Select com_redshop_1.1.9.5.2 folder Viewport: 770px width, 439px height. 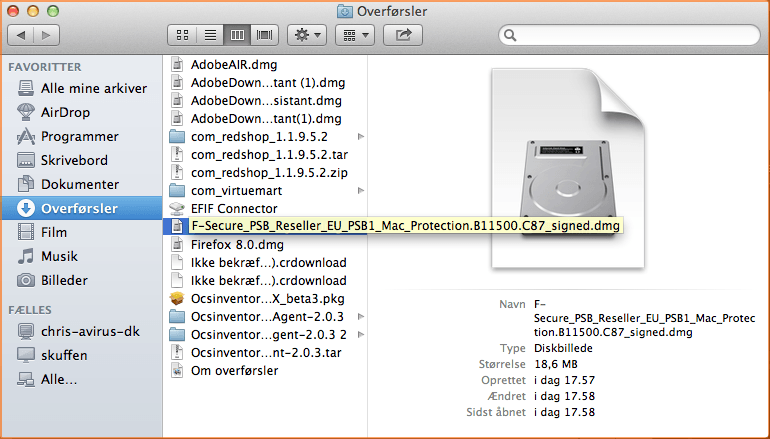265,137
